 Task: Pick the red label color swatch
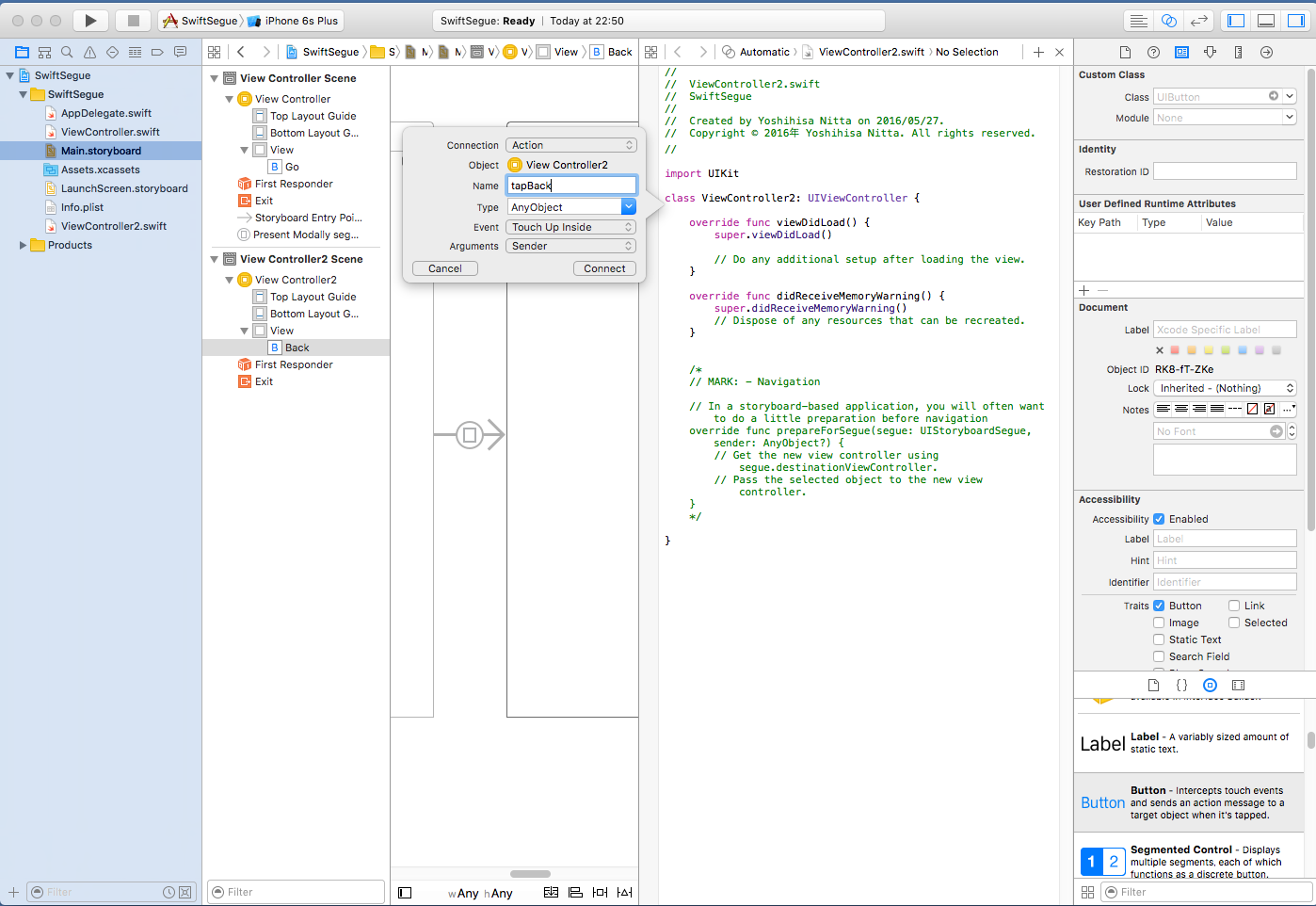(x=1175, y=350)
